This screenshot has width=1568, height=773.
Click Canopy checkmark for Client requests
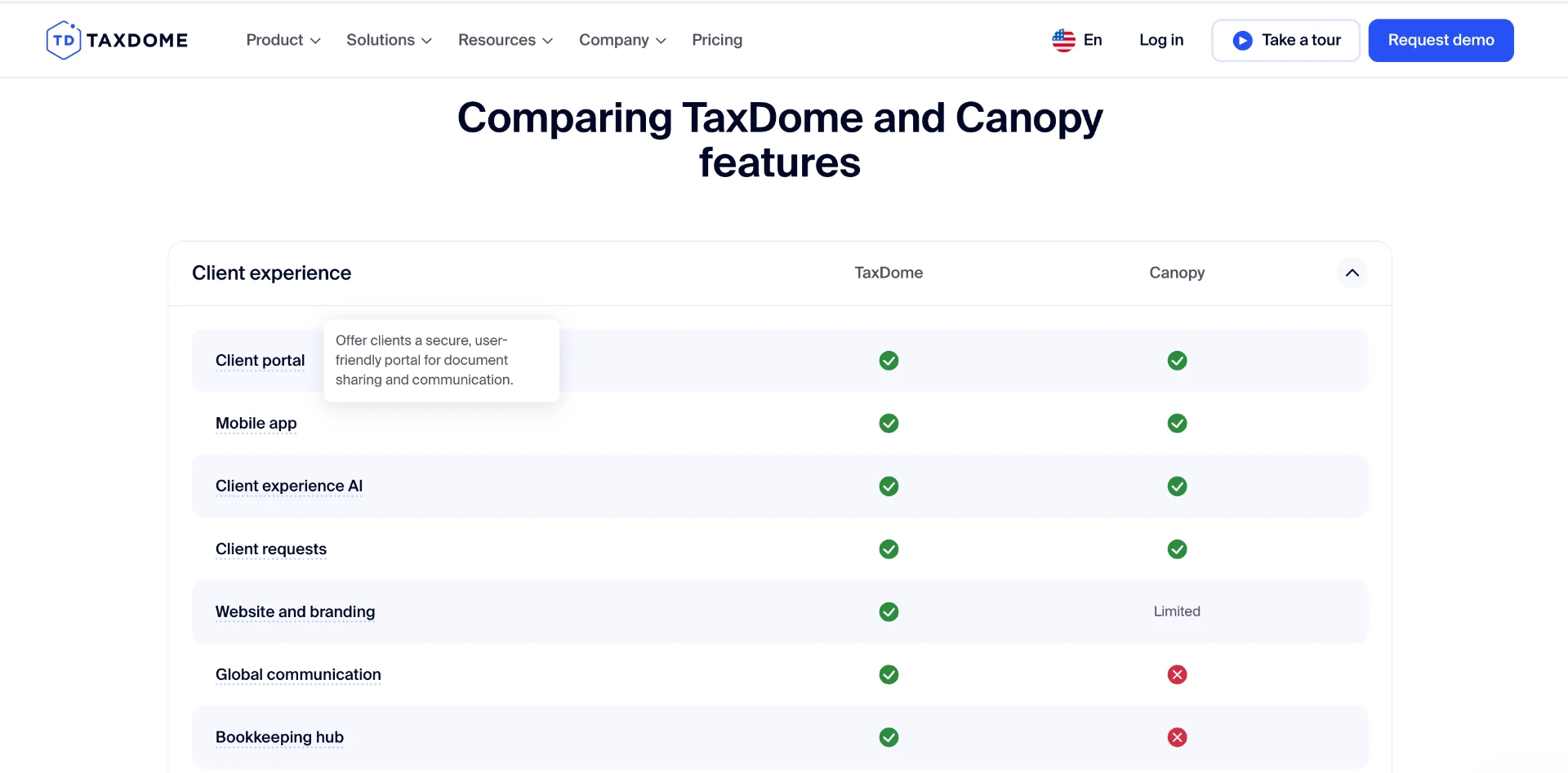click(1177, 549)
